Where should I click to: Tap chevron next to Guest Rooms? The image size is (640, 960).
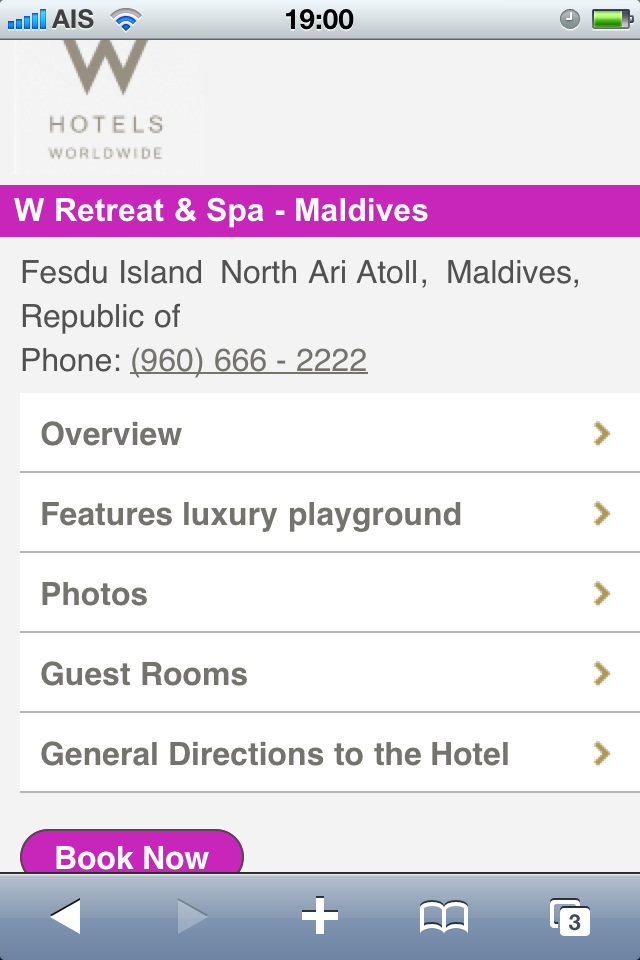tap(601, 673)
